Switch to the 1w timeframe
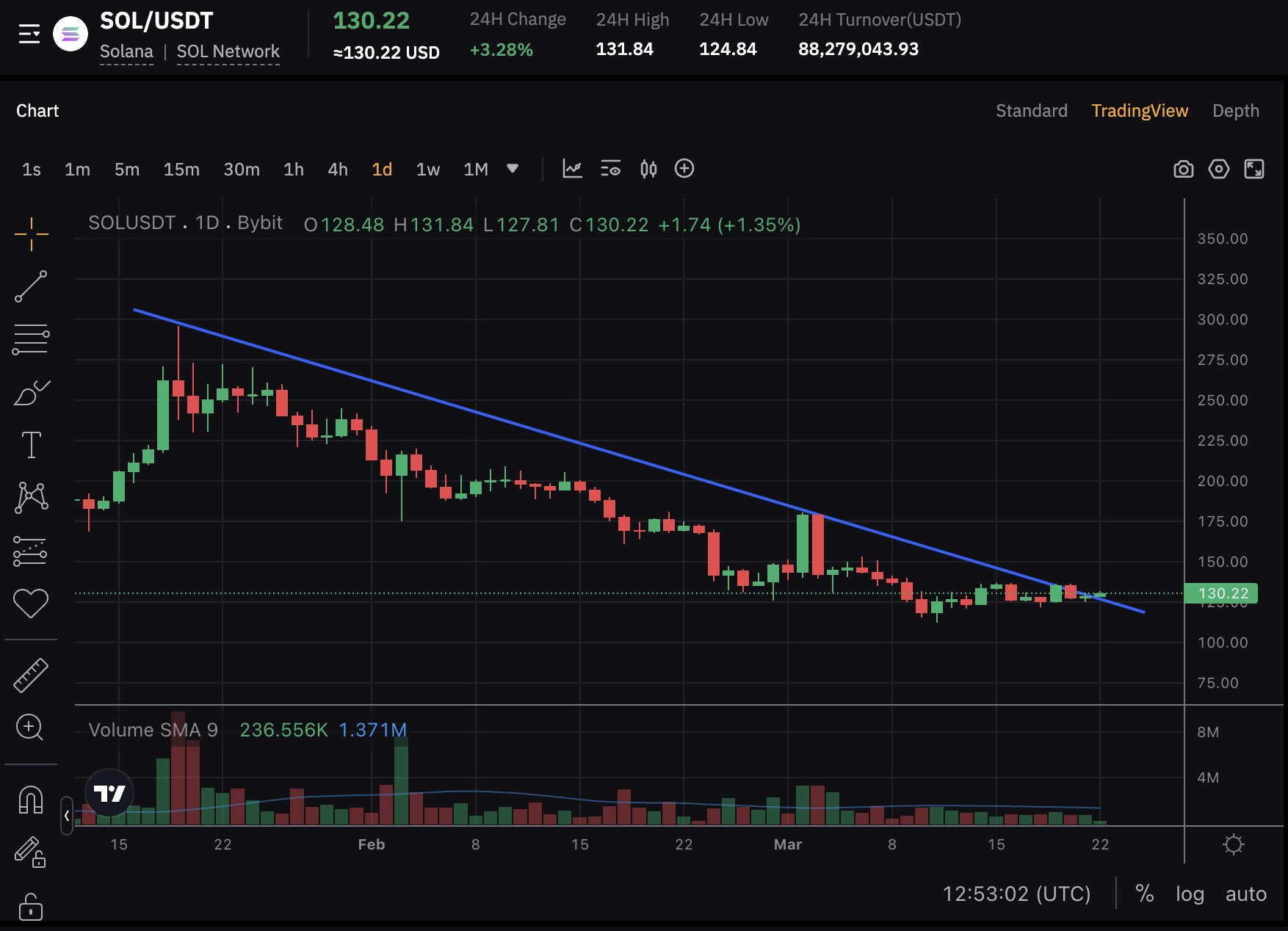Image resolution: width=1288 pixels, height=931 pixels. (428, 170)
